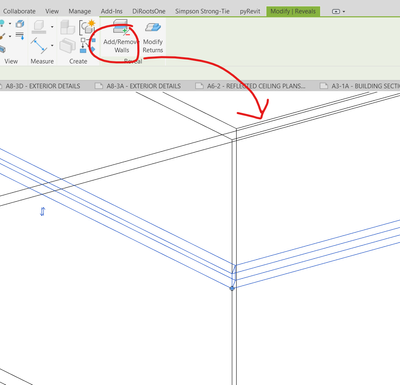Screen dimensions: 400x385
Task: Click the paint brush icon in View panel
Action: coord(3,36)
